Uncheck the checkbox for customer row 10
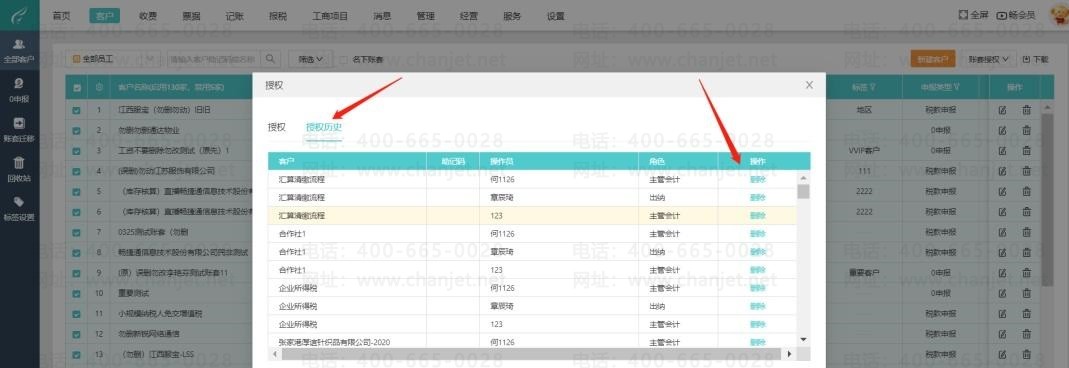This screenshot has height=368, width=1069. pyautogui.click(x=76, y=294)
